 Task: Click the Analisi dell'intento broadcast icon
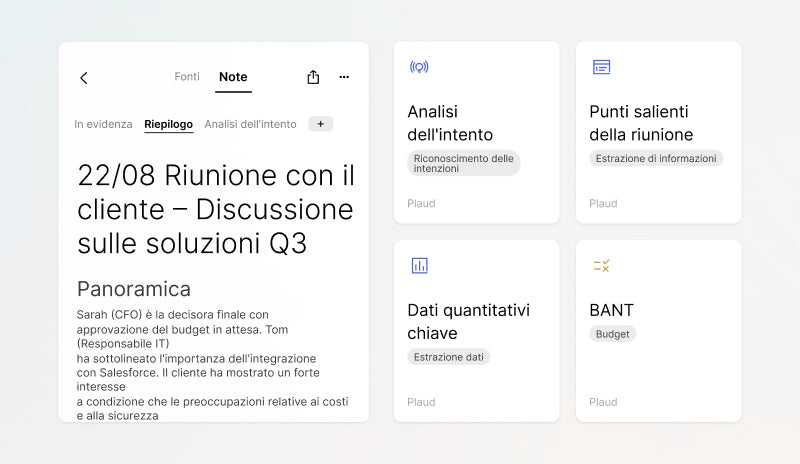click(419, 67)
